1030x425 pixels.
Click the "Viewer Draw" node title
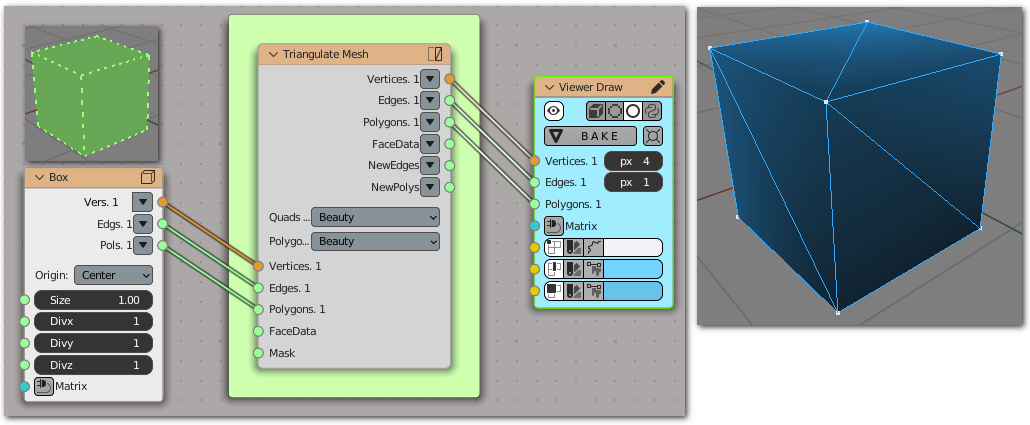click(x=591, y=87)
